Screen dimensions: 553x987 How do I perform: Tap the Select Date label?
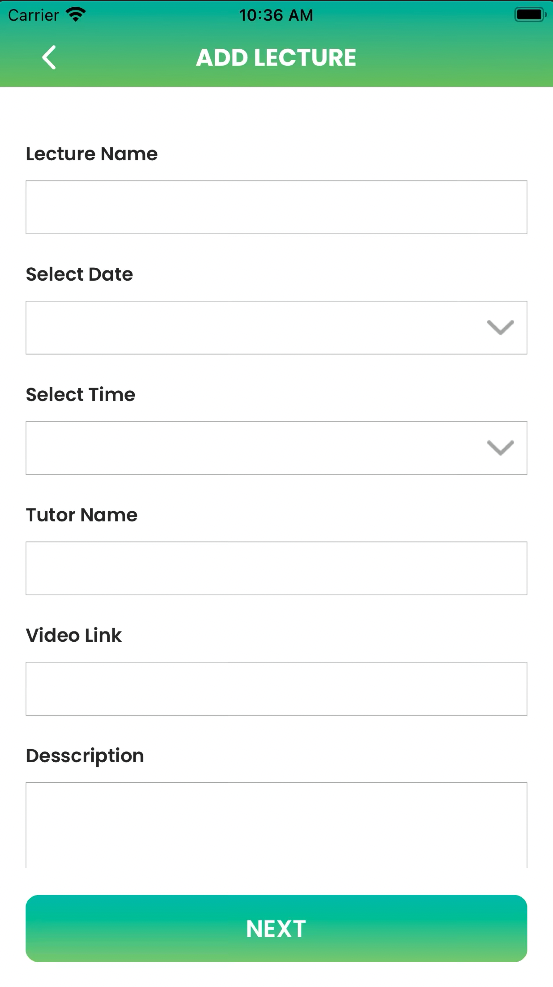pyautogui.click(x=79, y=274)
